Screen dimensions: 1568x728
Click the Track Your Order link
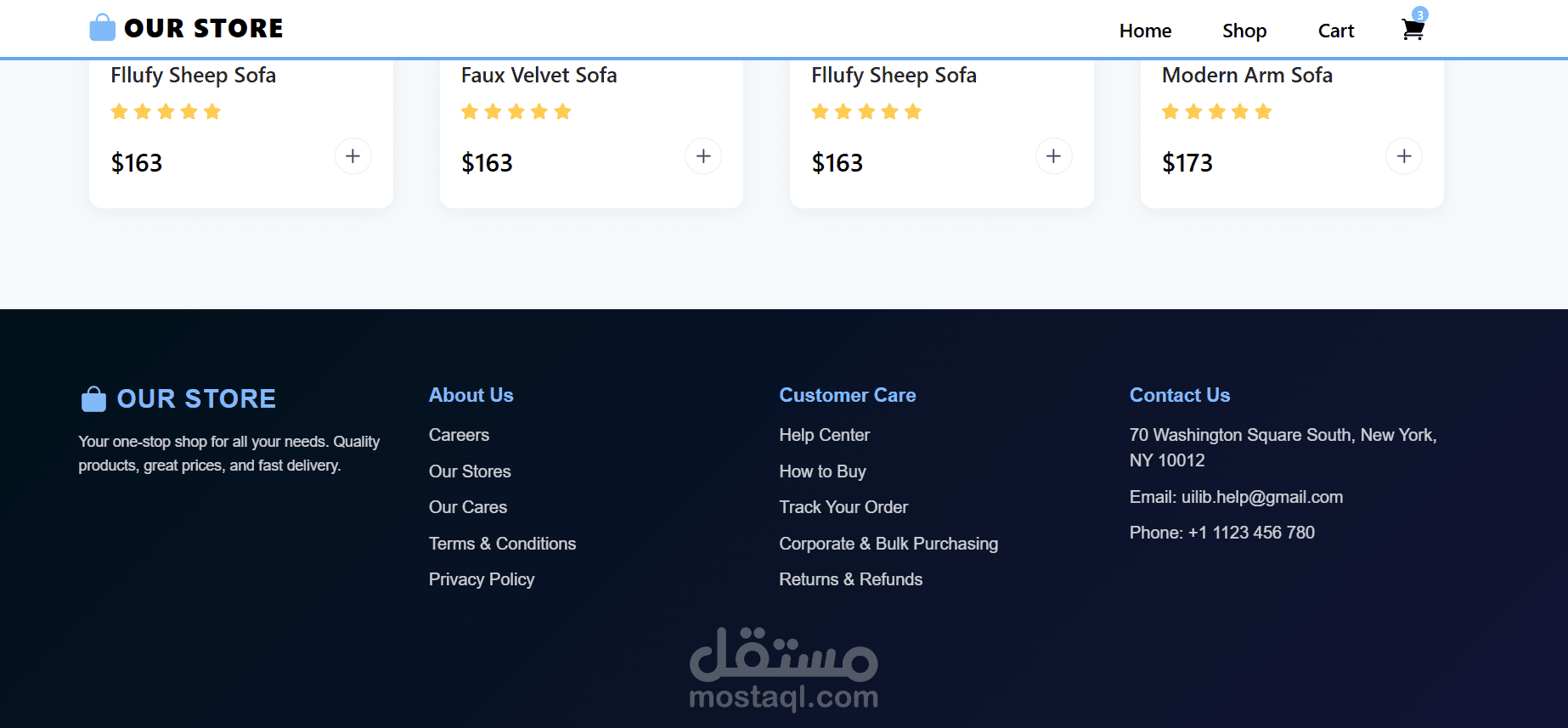click(843, 507)
